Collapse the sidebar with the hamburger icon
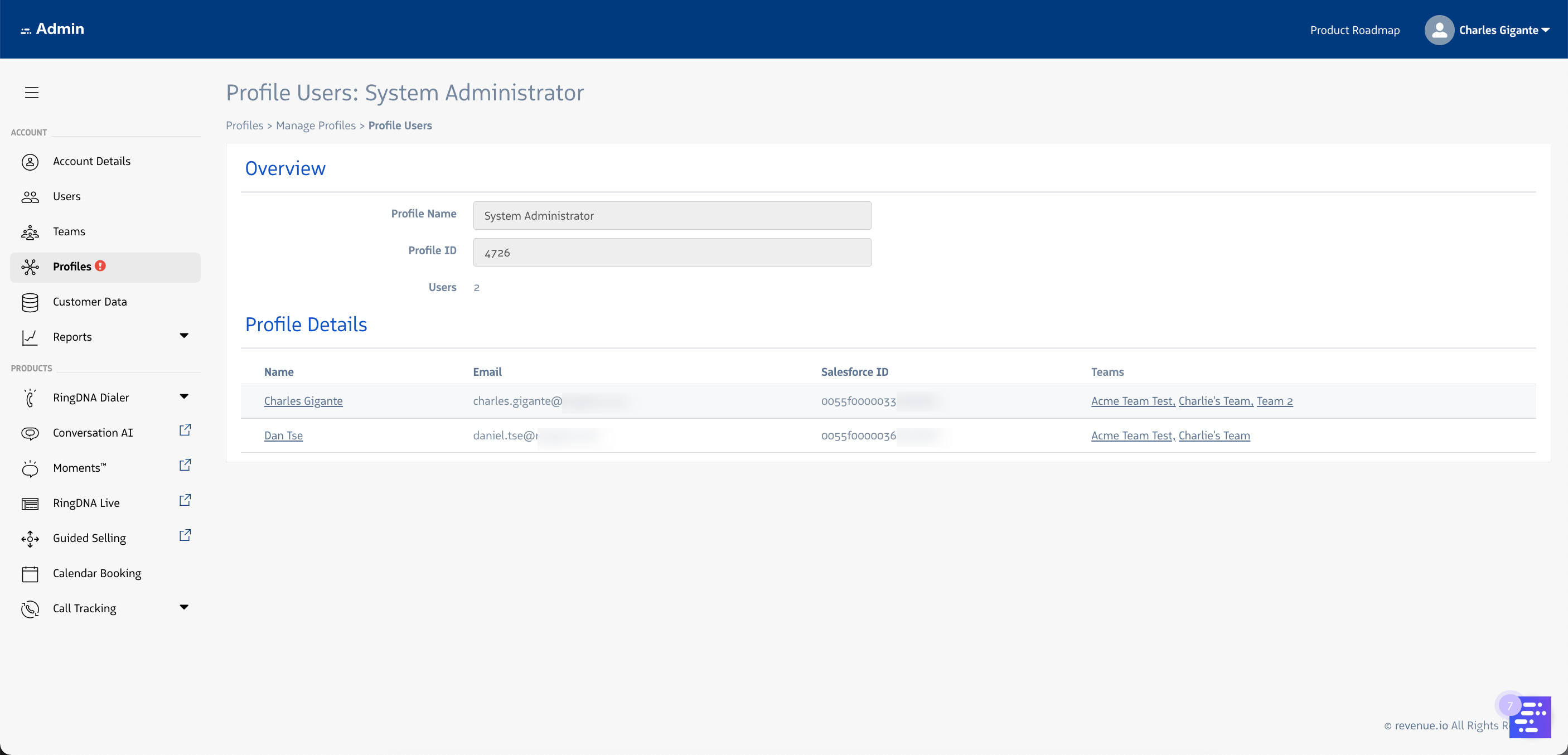Image resolution: width=1568 pixels, height=755 pixels. [x=31, y=91]
